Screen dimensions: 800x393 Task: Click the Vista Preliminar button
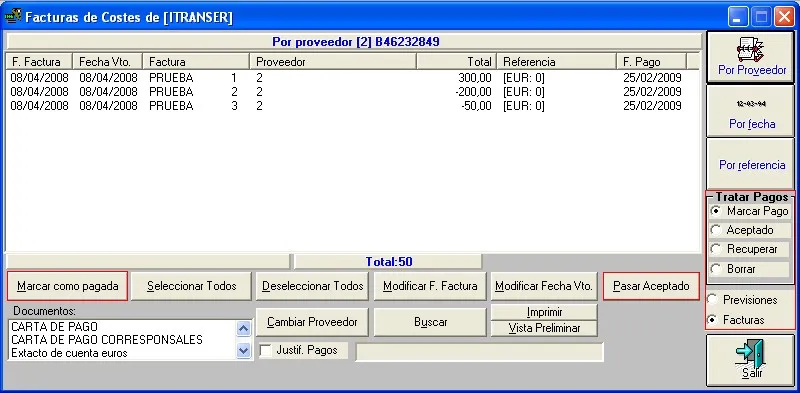coord(544,328)
